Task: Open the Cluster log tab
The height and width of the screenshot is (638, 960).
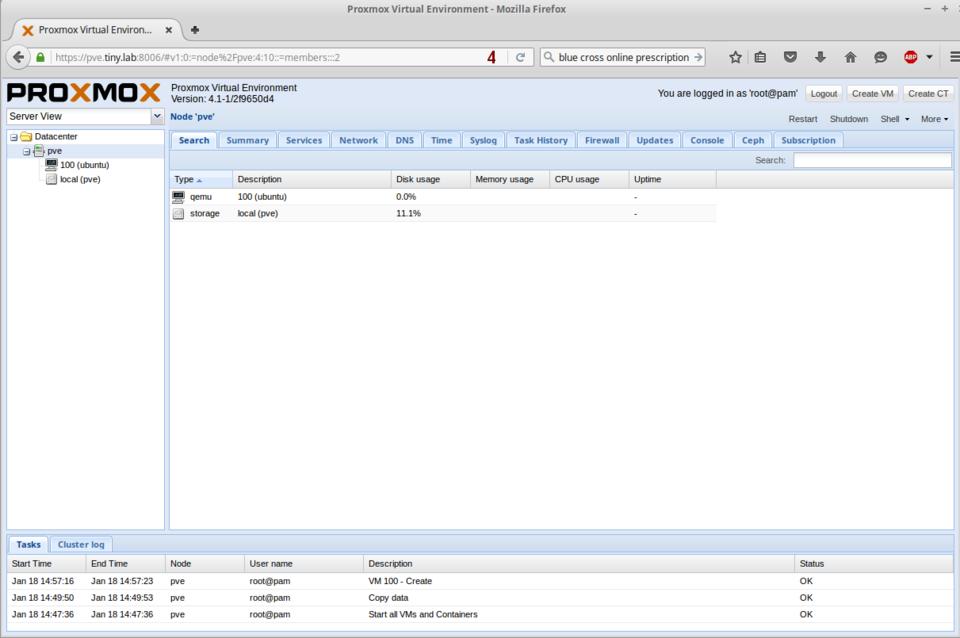Action: pos(81,544)
